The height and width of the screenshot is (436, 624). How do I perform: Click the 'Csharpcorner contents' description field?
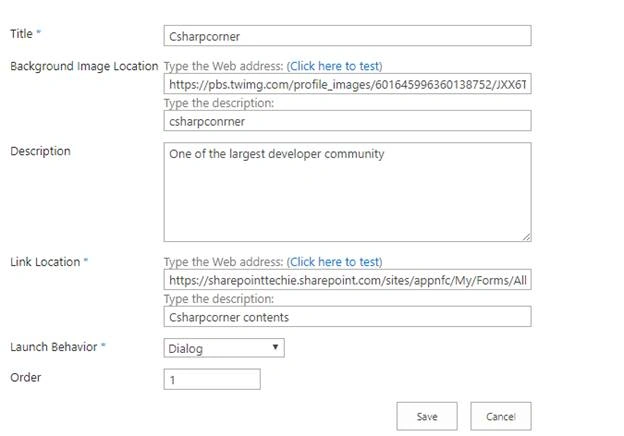coord(347,317)
